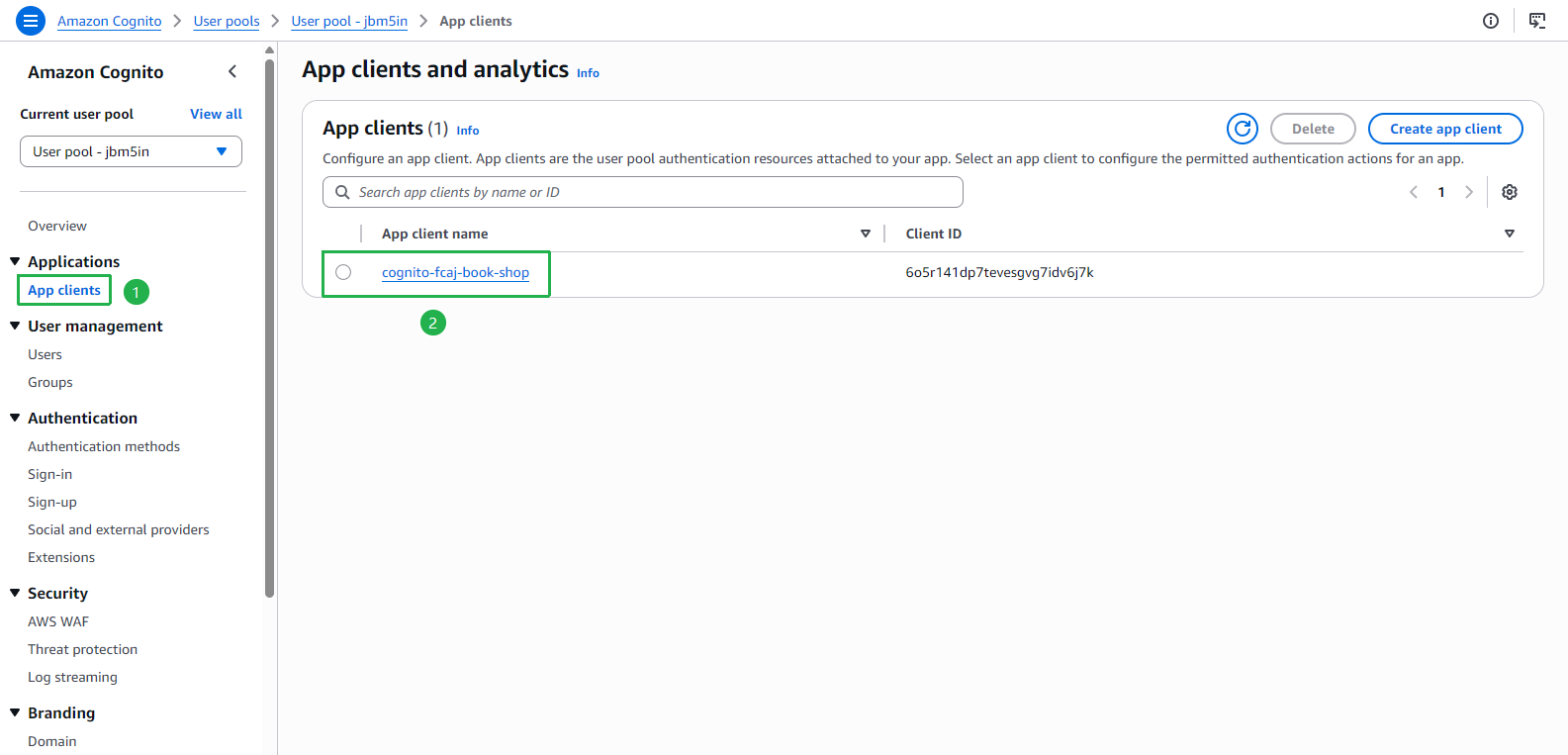
Task: Open the CloudShell screen icon in header
Action: pyautogui.click(x=1537, y=21)
